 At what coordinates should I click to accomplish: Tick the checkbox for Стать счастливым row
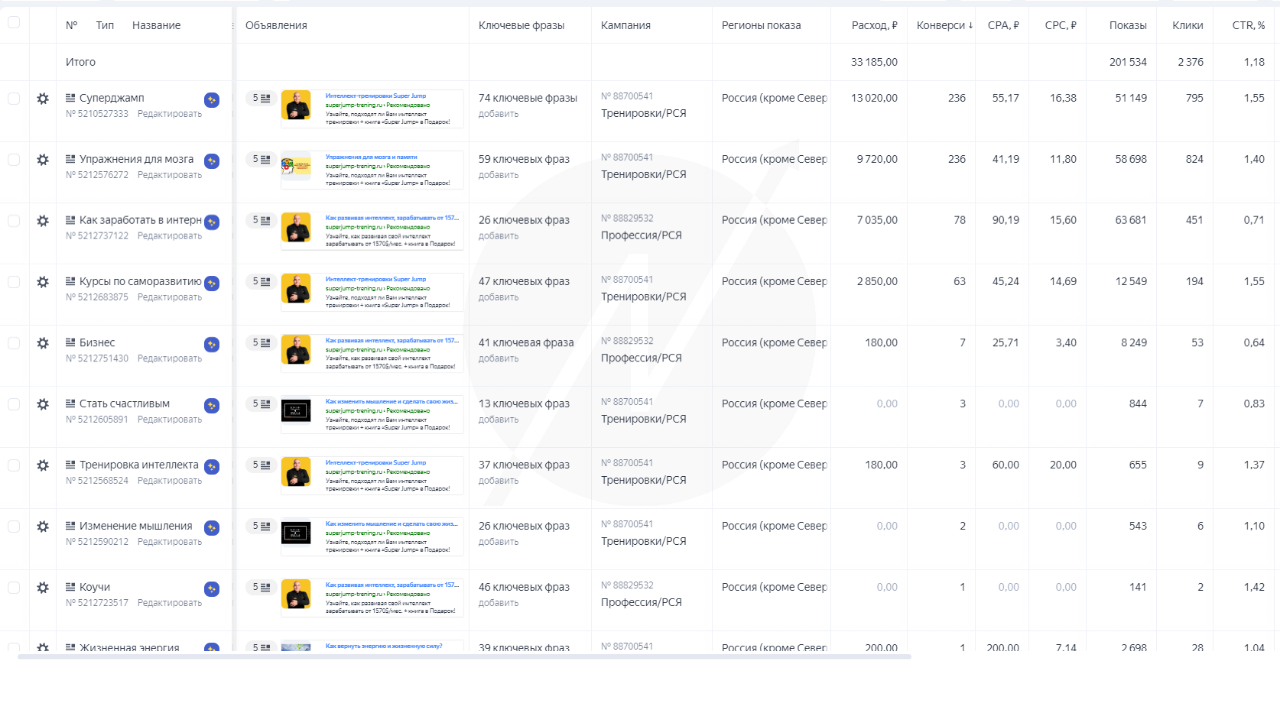14,404
